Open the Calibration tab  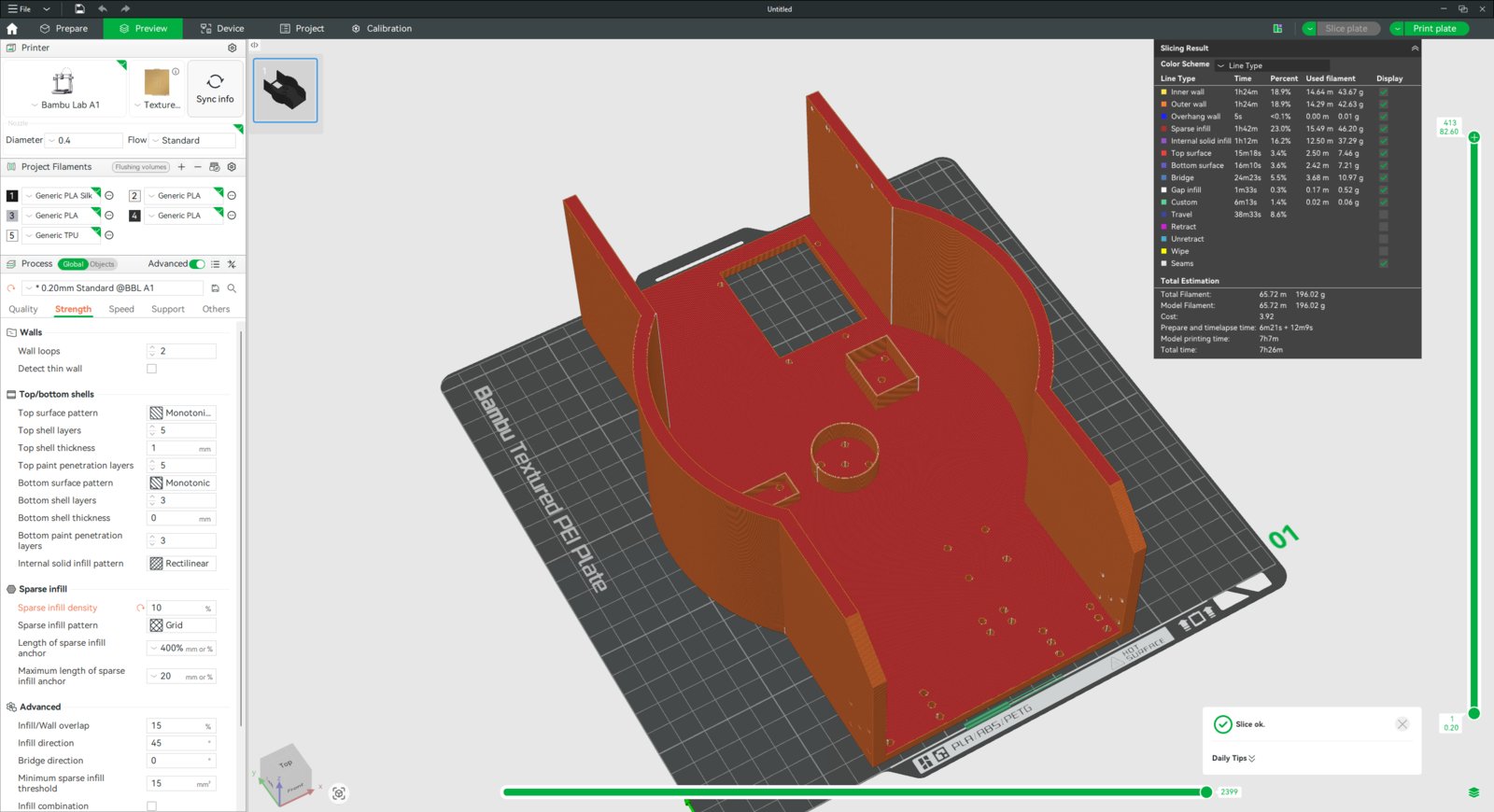(x=382, y=29)
